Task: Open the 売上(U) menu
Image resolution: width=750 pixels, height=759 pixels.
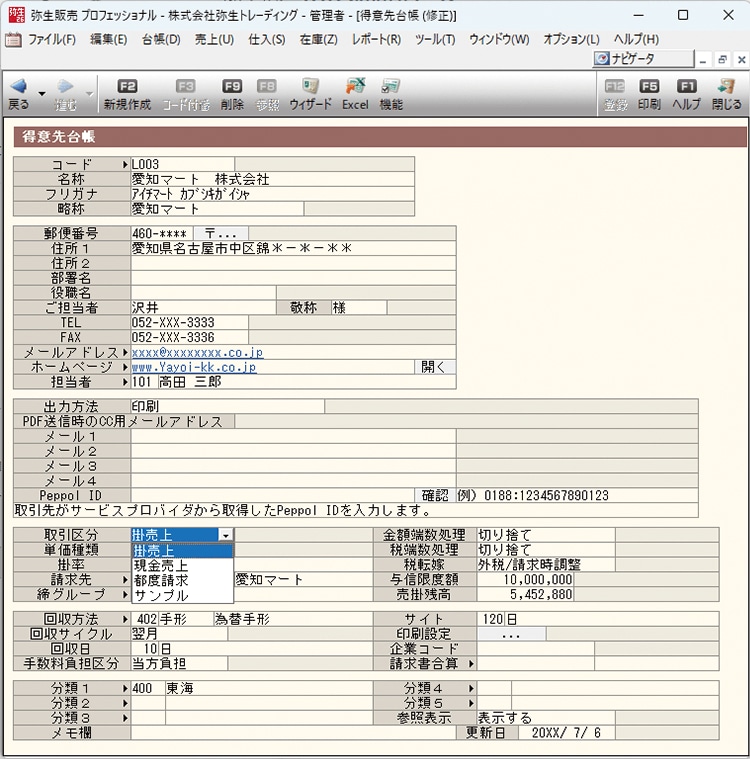Action: [x=214, y=39]
